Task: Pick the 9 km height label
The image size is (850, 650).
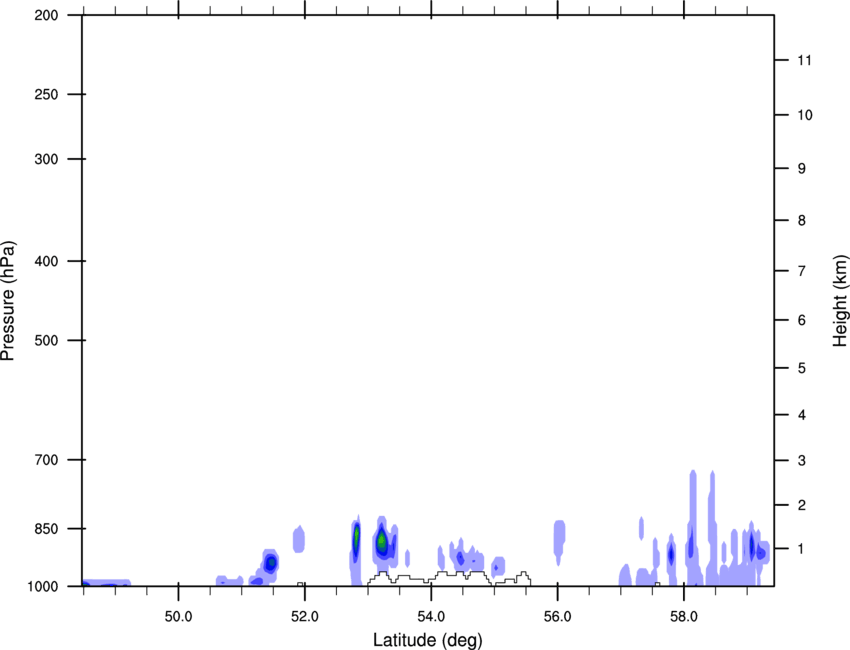Action: (802, 169)
